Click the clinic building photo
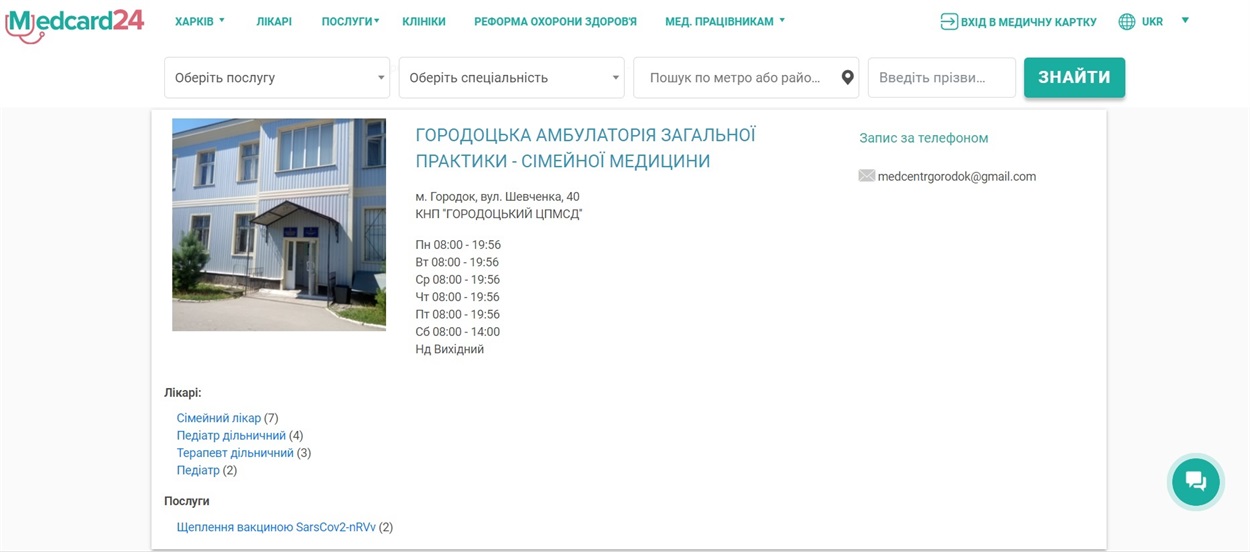This screenshot has width=1250, height=552. point(279,225)
